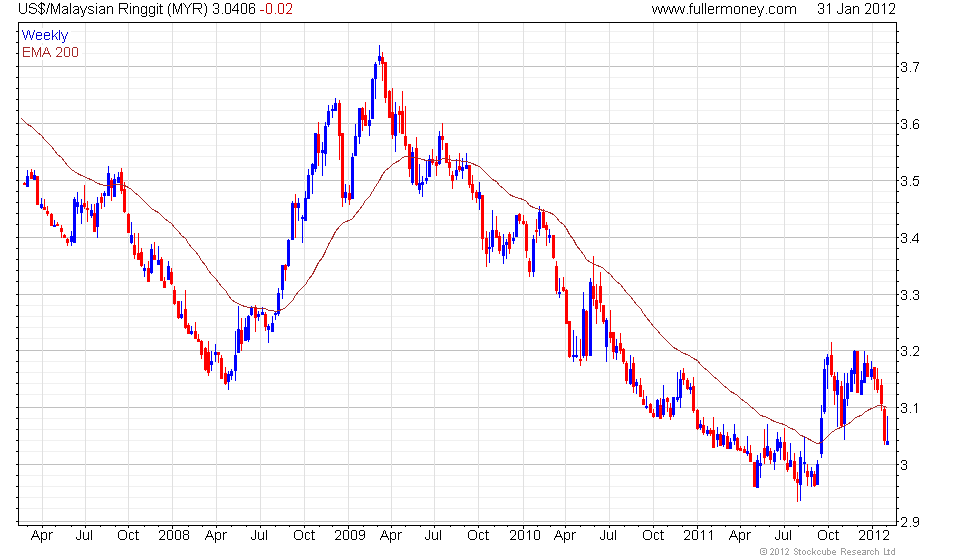The width and height of the screenshot is (980, 560).
Task: Click the 31 Jan 2012 date
Action: coord(856,9)
